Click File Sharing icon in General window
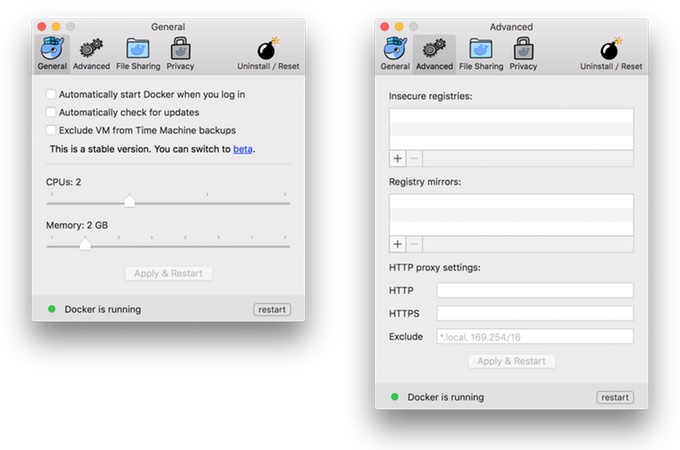680x450 pixels. coord(137,53)
